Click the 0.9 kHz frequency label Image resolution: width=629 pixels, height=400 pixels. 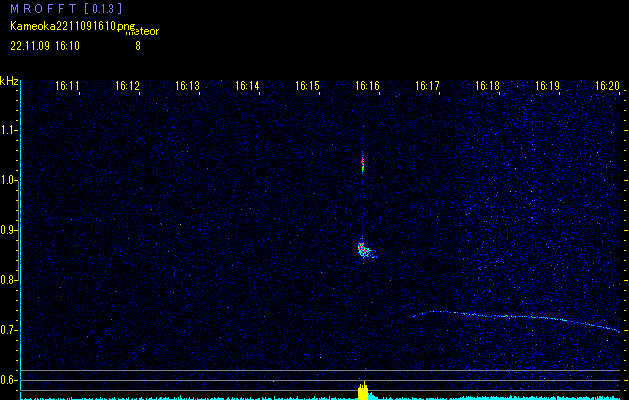click(9, 230)
